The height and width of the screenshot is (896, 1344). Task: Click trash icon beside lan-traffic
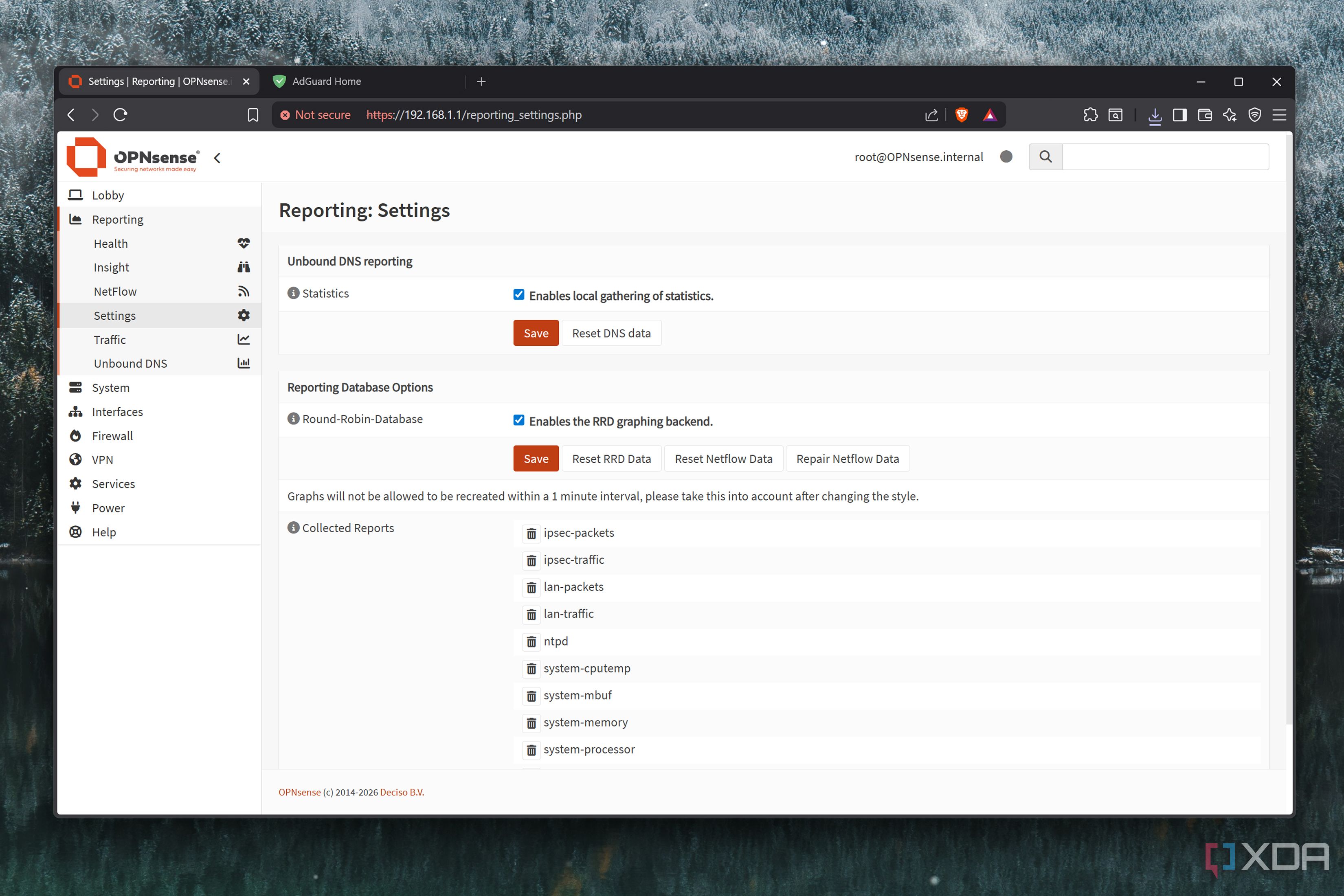(x=531, y=614)
